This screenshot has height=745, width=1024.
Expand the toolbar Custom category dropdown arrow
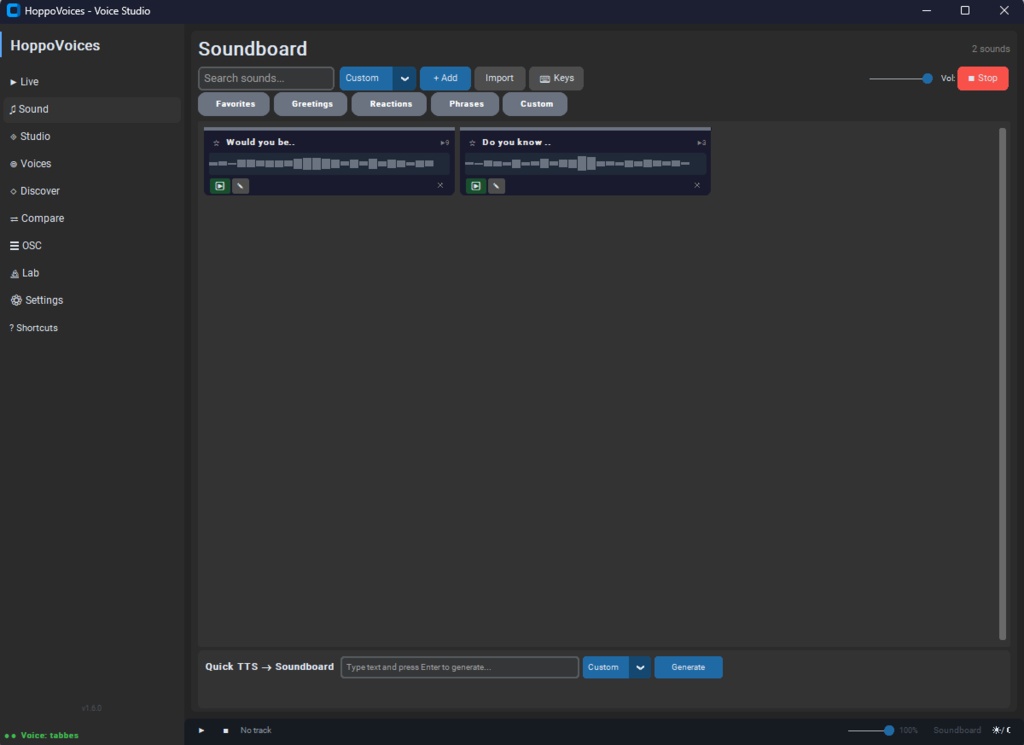click(404, 78)
